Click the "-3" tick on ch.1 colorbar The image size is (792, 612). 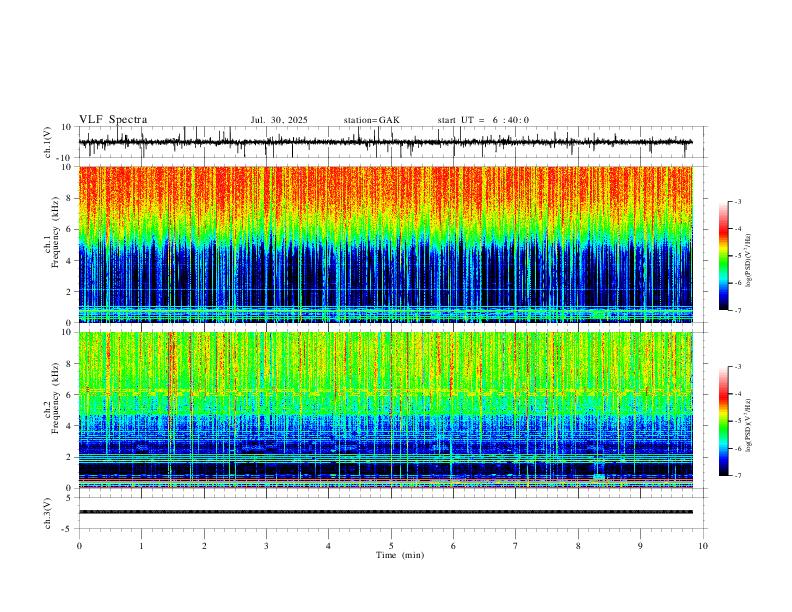pyautogui.click(x=738, y=201)
